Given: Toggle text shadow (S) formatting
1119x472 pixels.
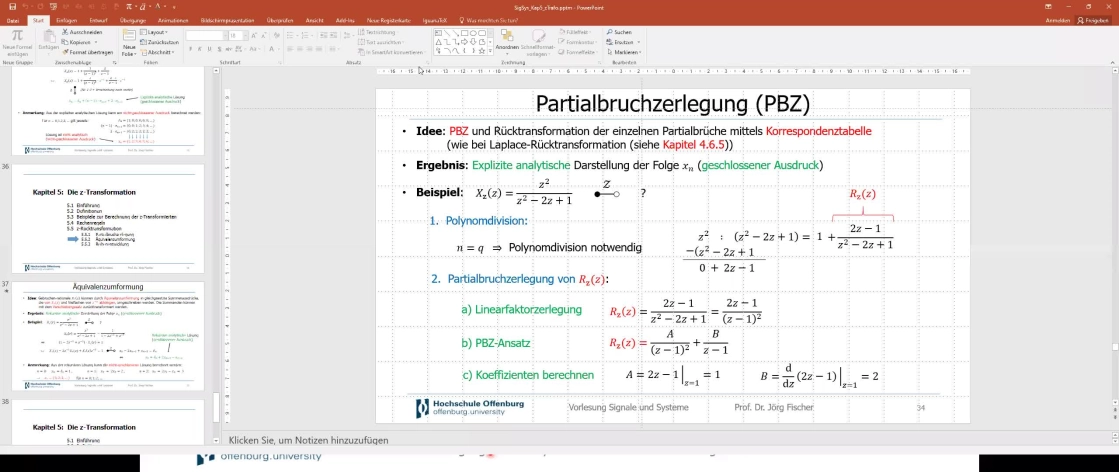Looking at the screenshot, I should pos(218,51).
